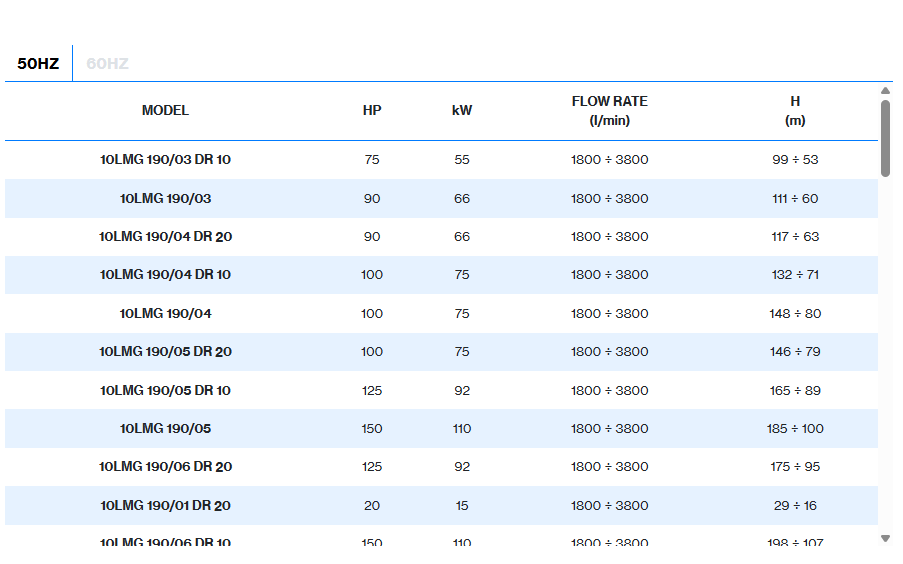Click model 10LMG 190/05 DR 20
The image size is (903, 564).
pyautogui.click(x=165, y=352)
